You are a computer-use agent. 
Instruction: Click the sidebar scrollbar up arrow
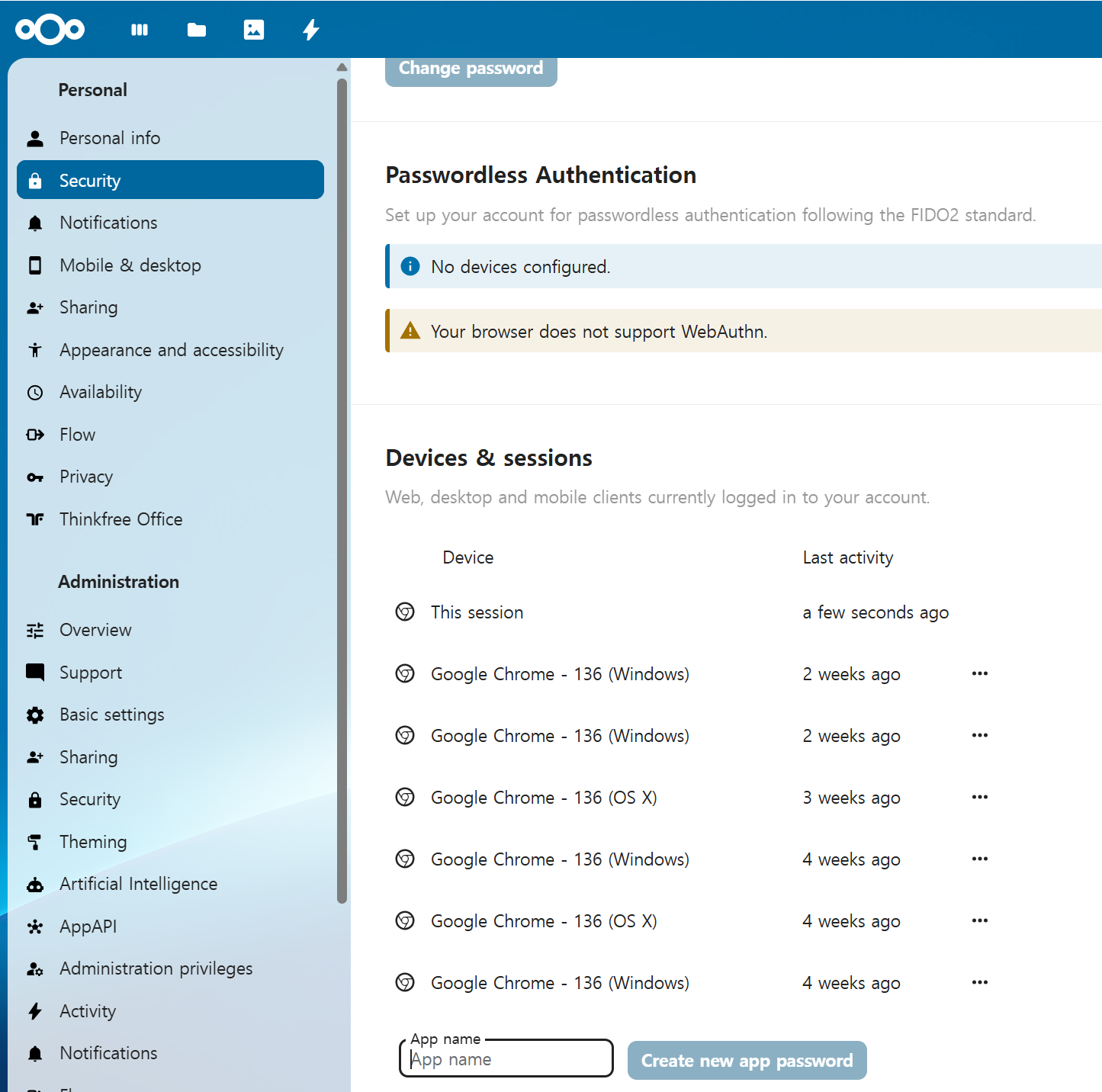click(342, 68)
